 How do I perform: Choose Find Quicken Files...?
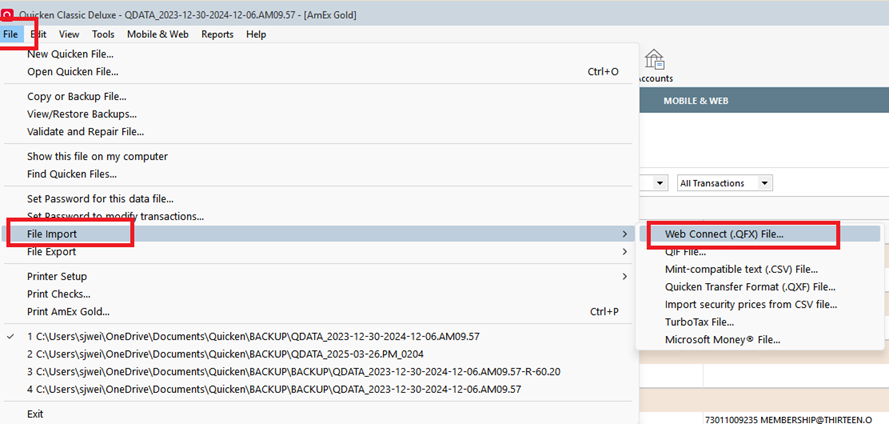click(x=72, y=173)
